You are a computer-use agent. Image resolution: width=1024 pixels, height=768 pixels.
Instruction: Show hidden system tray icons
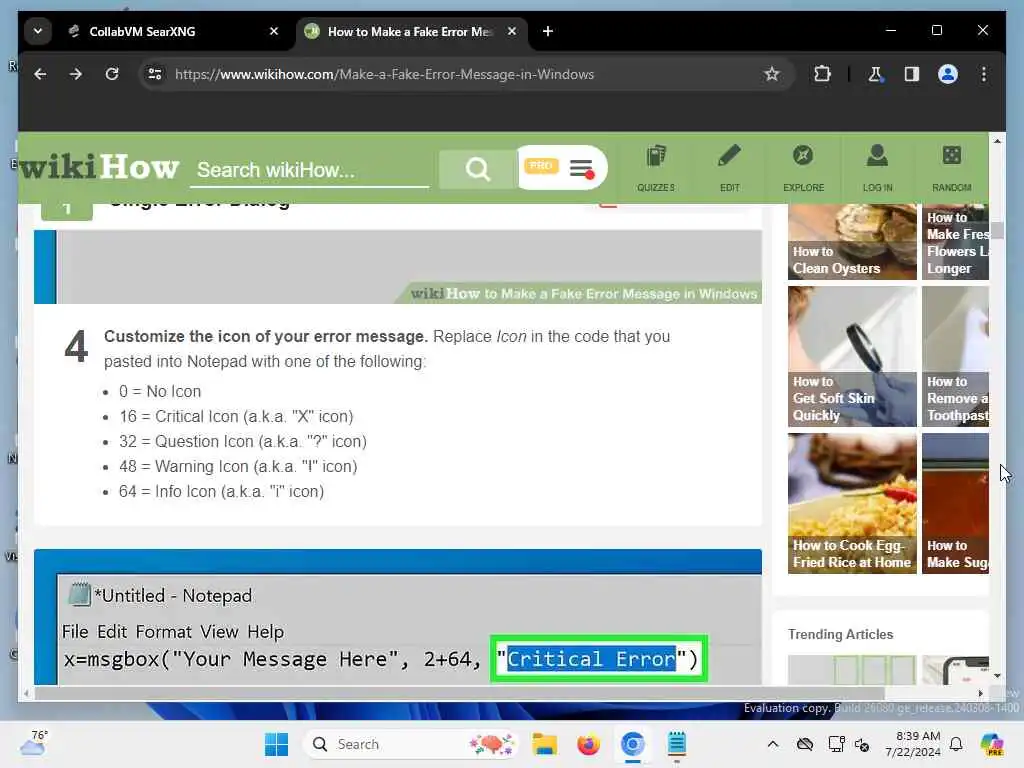[773, 744]
